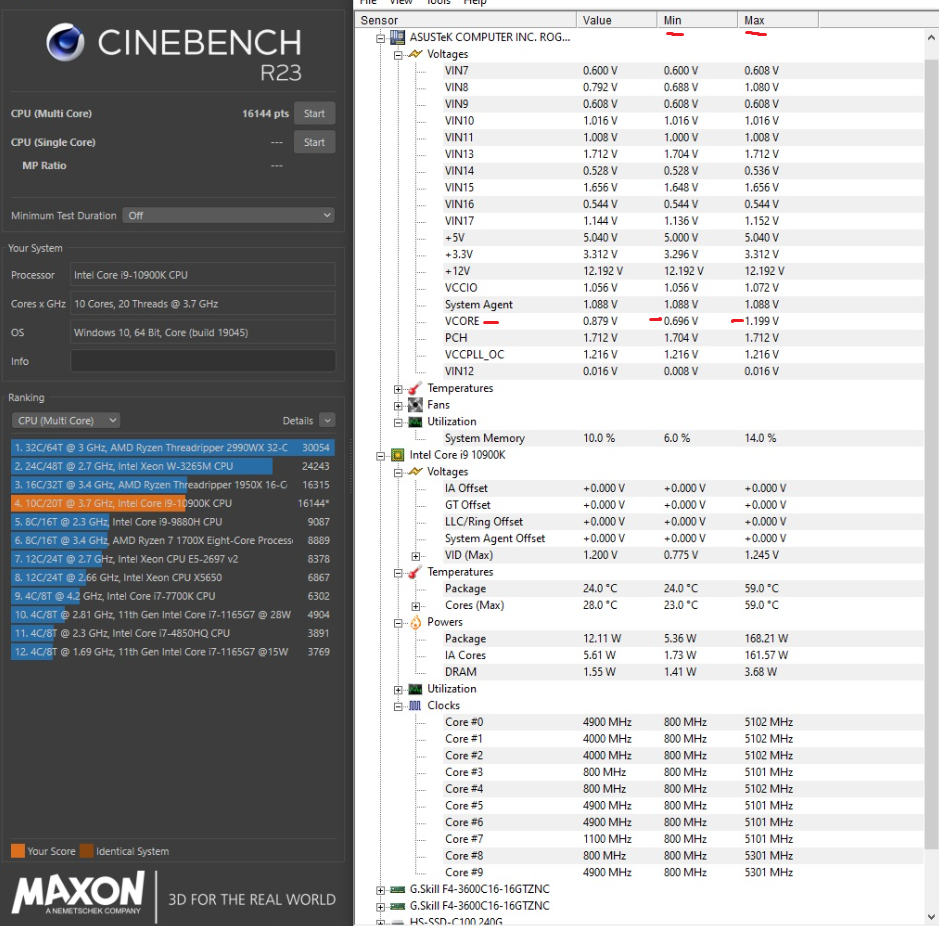Click the thermometer icon under Intel Core i9
Screen dimensions: 939x926
pos(415,572)
